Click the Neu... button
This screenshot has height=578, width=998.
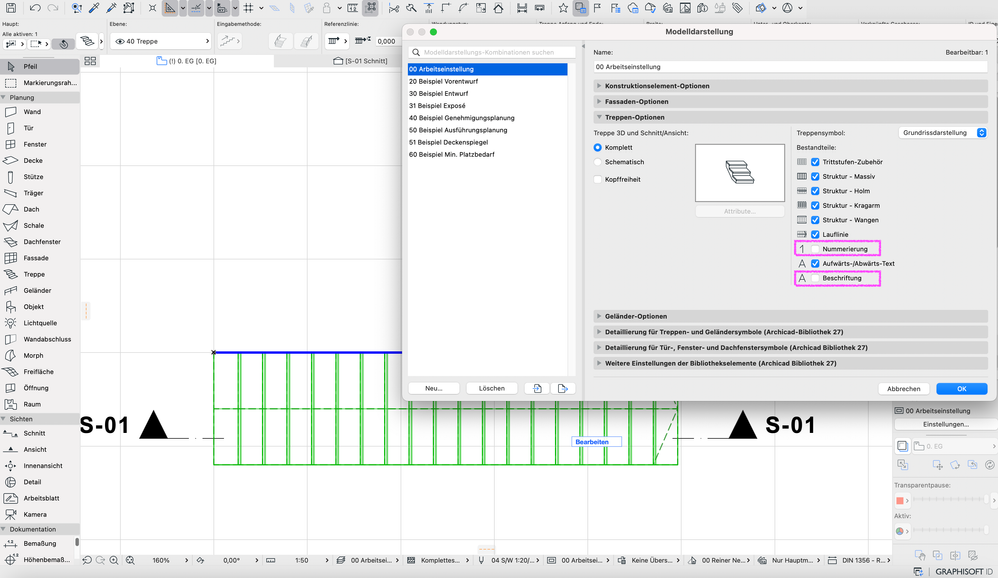[x=433, y=388]
